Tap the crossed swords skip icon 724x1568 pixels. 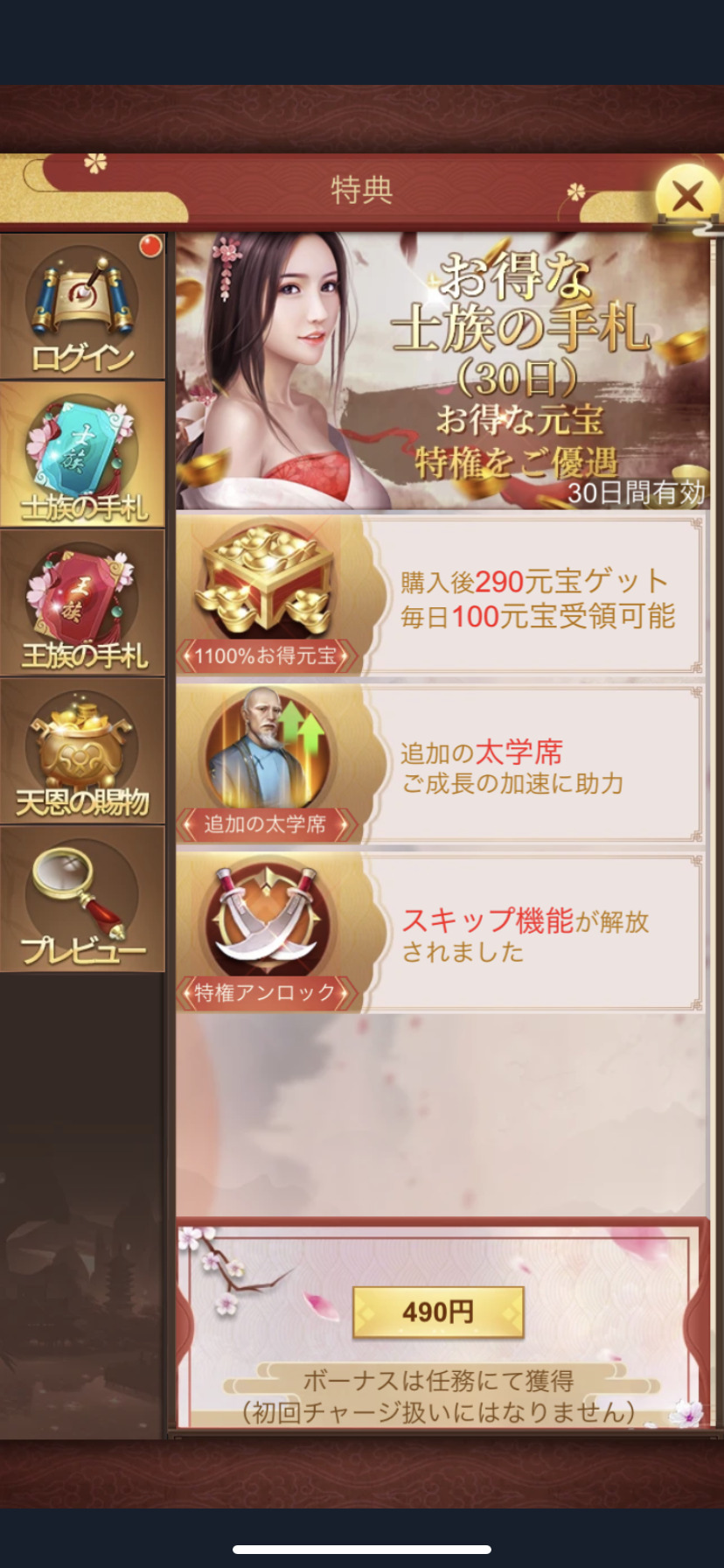click(x=265, y=918)
